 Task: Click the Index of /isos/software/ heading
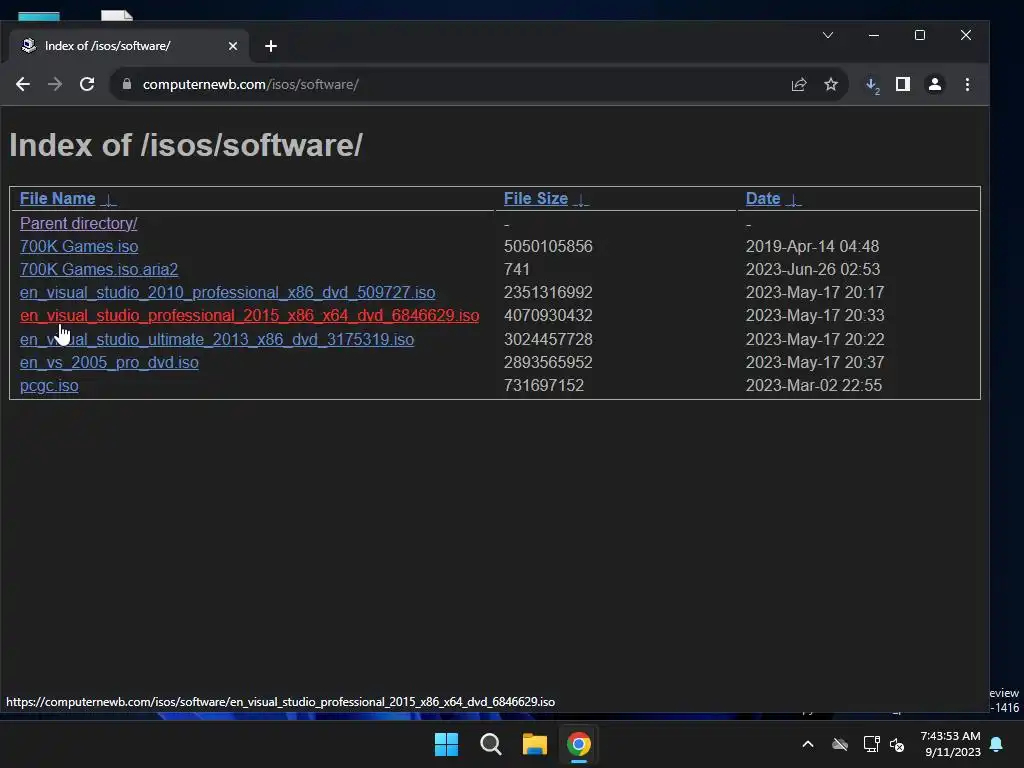point(186,145)
